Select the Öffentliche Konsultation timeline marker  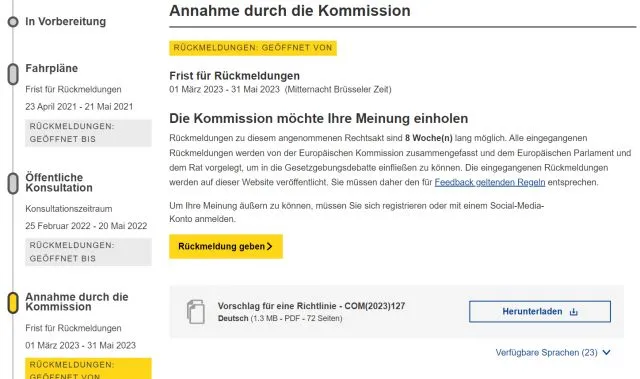pyautogui.click(x=13, y=183)
